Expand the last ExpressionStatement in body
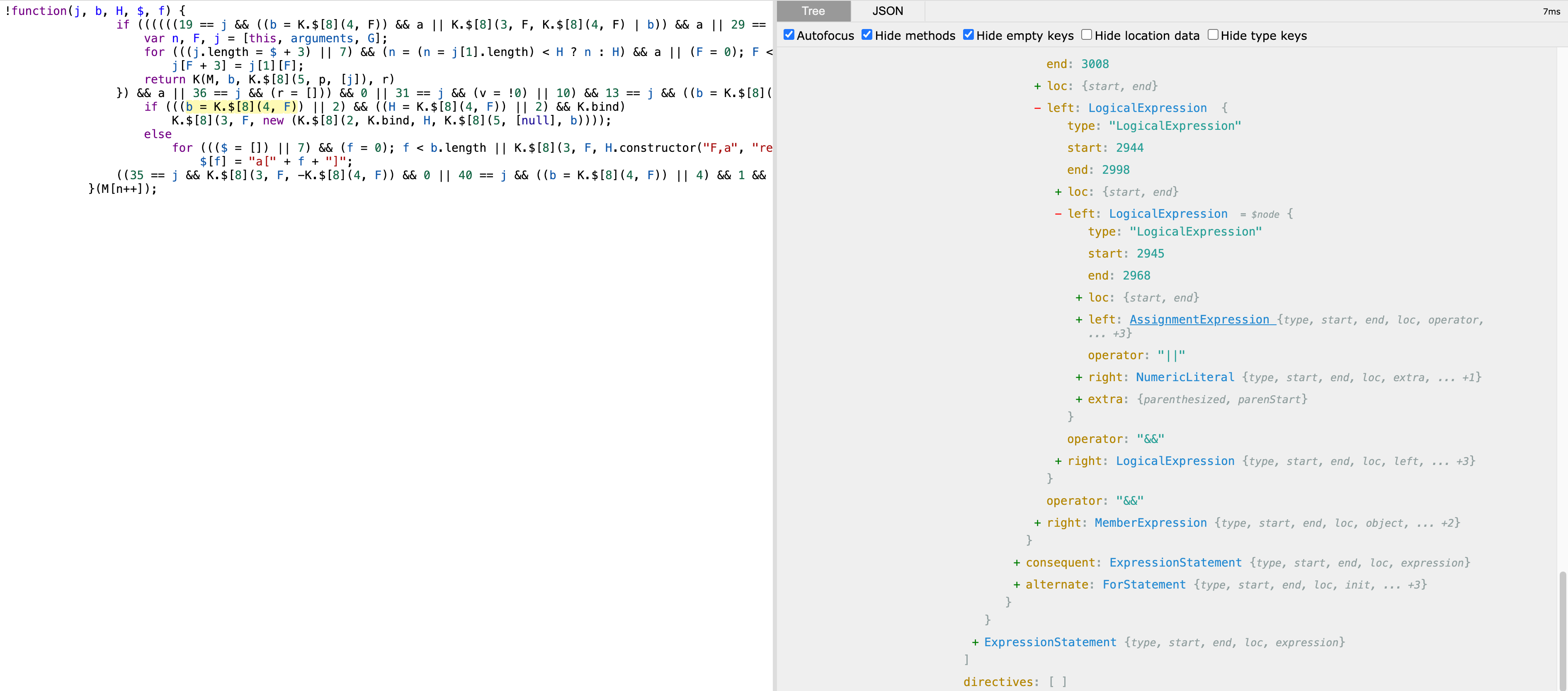The height and width of the screenshot is (691, 1568). click(x=975, y=643)
